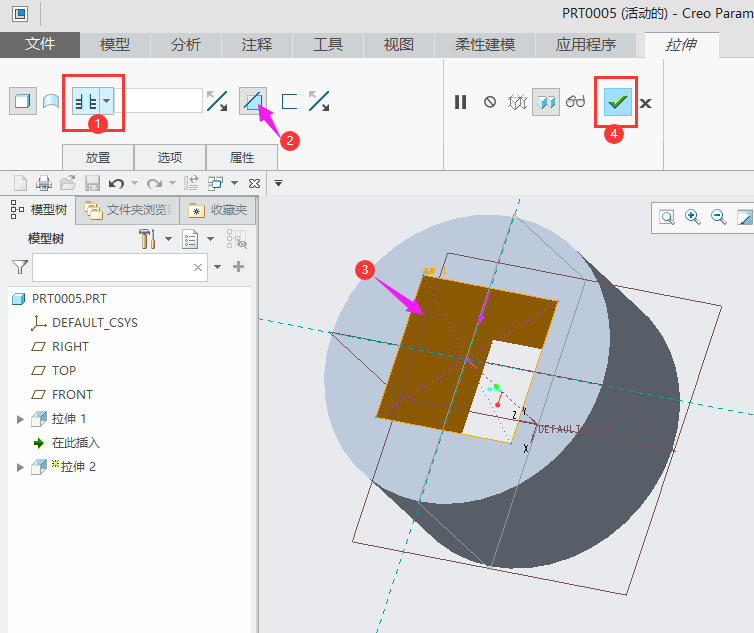Image resolution: width=754 pixels, height=633 pixels.
Task: Click the glasses feature preview icon
Action: pyautogui.click(x=575, y=102)
